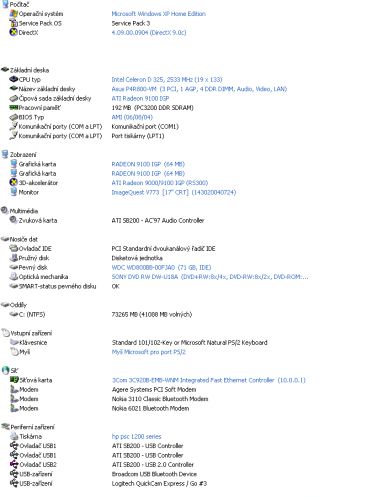Click the BIOS Typ row icon

(x=14, y=117)
